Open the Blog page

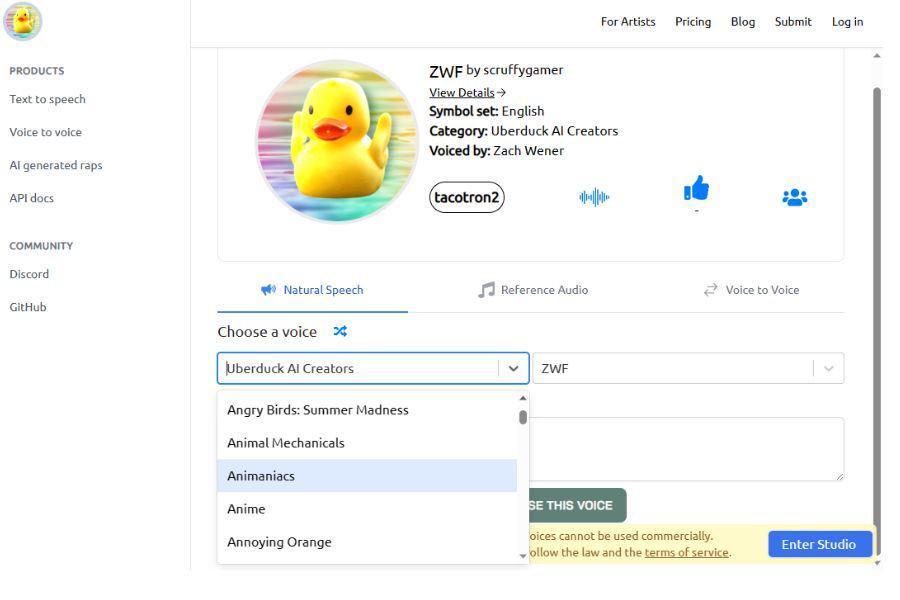click(743, 22)
